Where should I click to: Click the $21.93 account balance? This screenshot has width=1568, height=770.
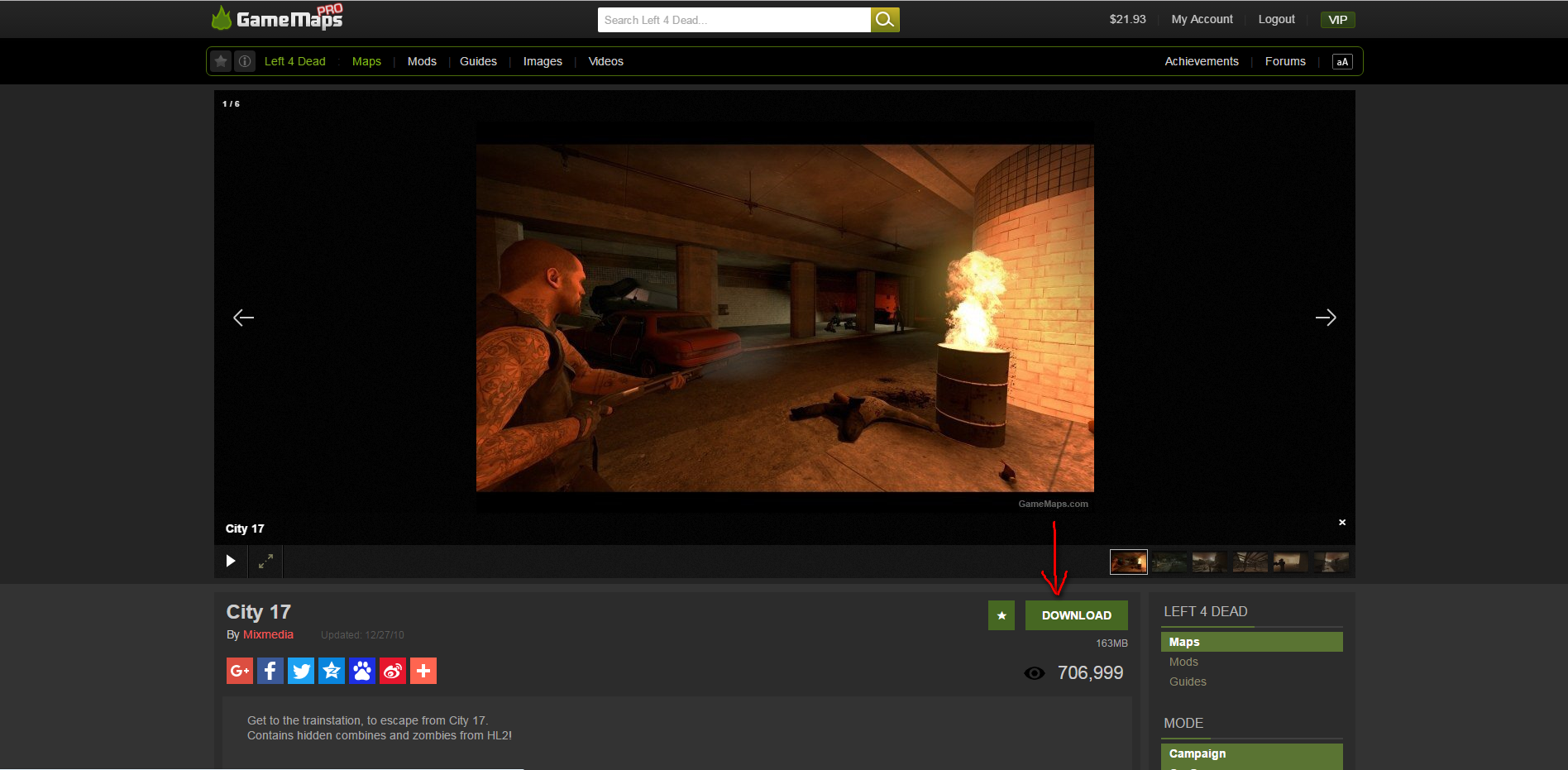coord(1128,19)
